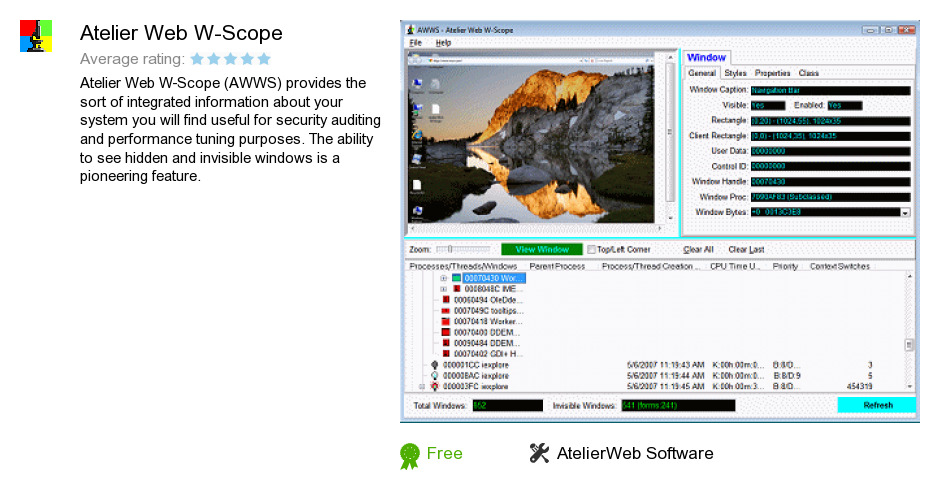940x500 pixels.
Task: Click the fifth rating star
Action: tap(264, 59)
